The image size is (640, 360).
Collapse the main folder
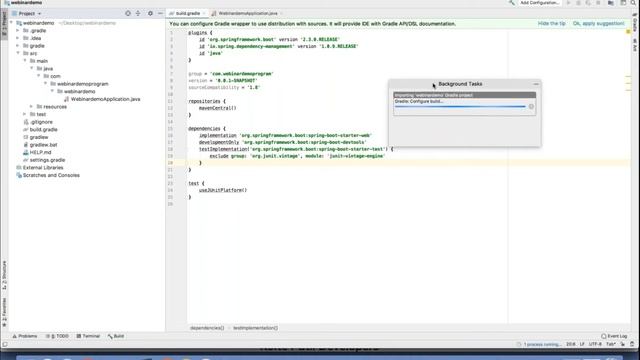point(25,61)
